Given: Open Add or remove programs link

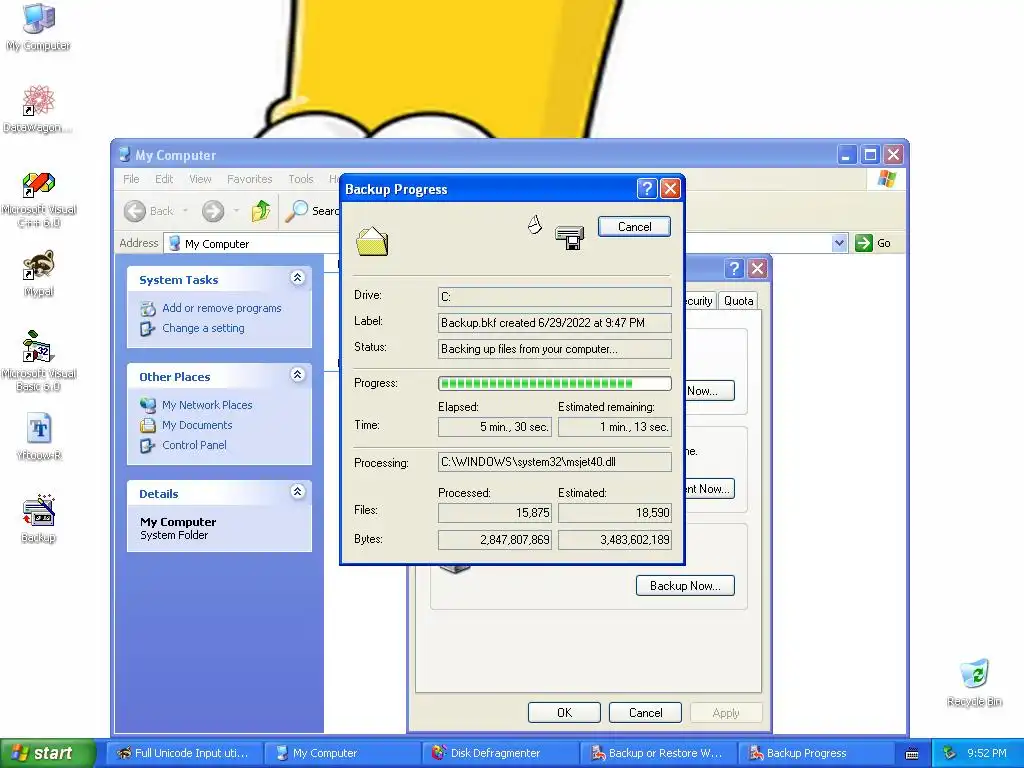Looking at the screenshot, I should click(221, 308).
